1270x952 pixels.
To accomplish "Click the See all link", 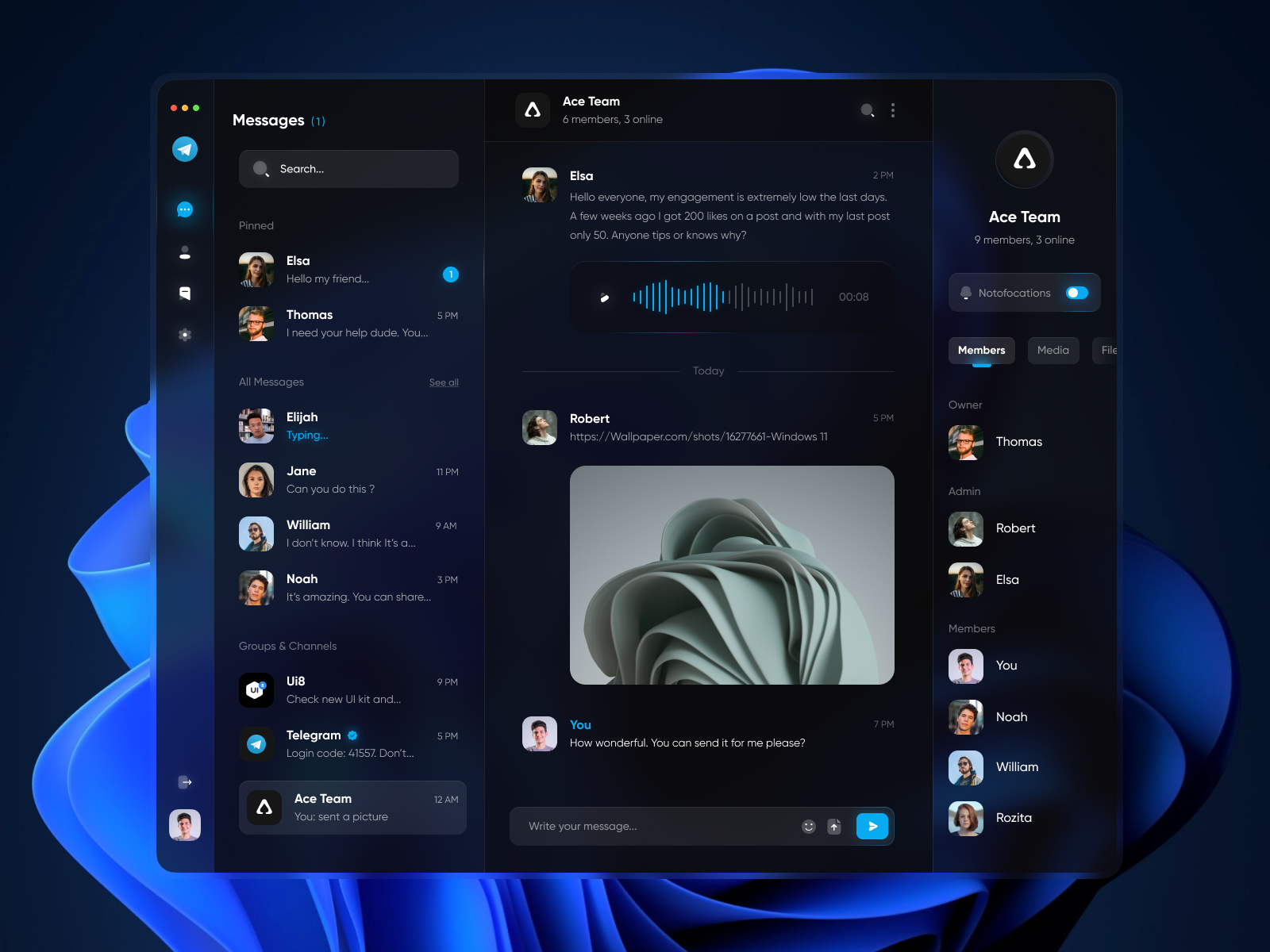I will 444,382.
